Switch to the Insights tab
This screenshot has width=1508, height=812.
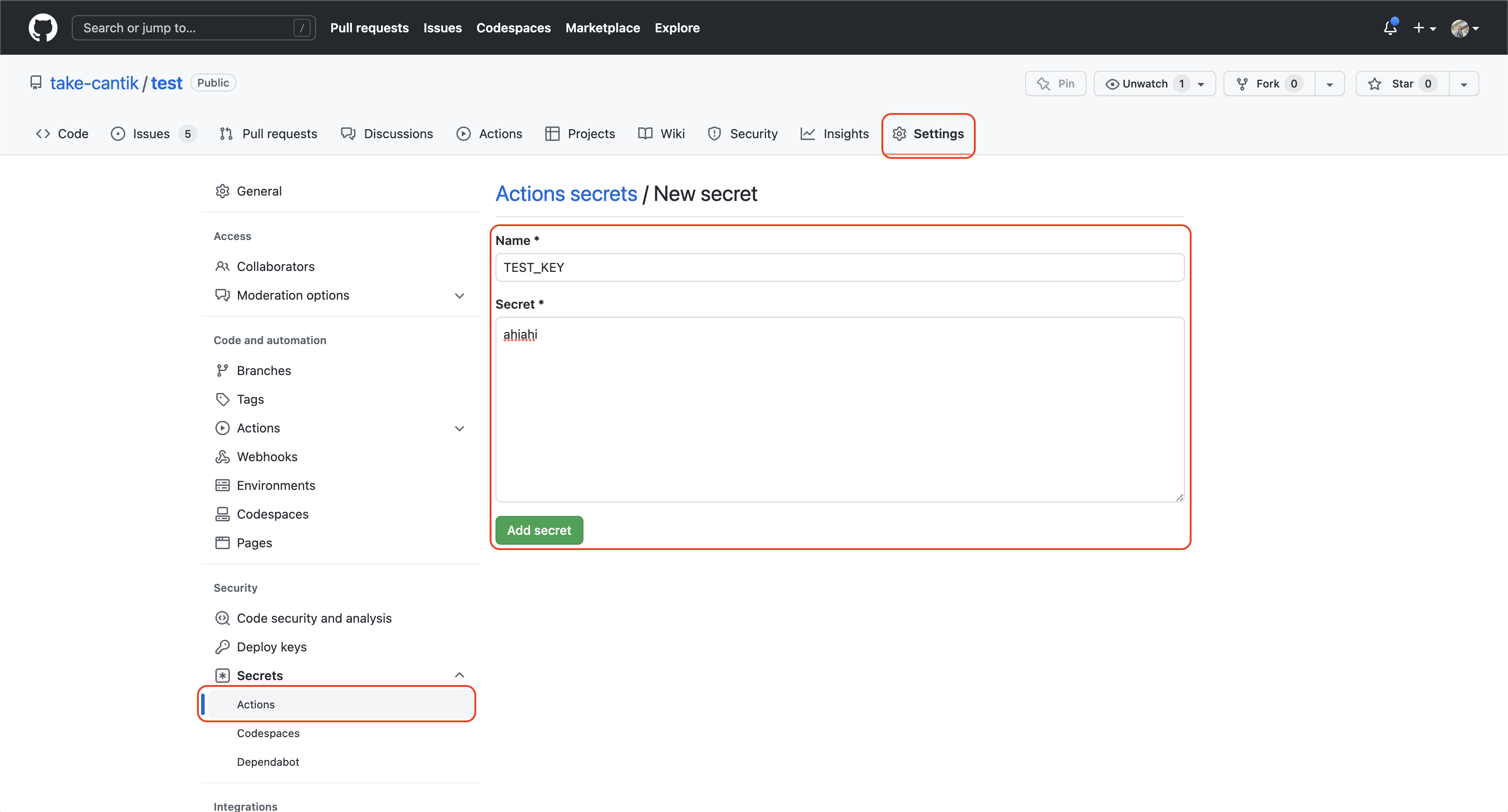pos(834,134)
